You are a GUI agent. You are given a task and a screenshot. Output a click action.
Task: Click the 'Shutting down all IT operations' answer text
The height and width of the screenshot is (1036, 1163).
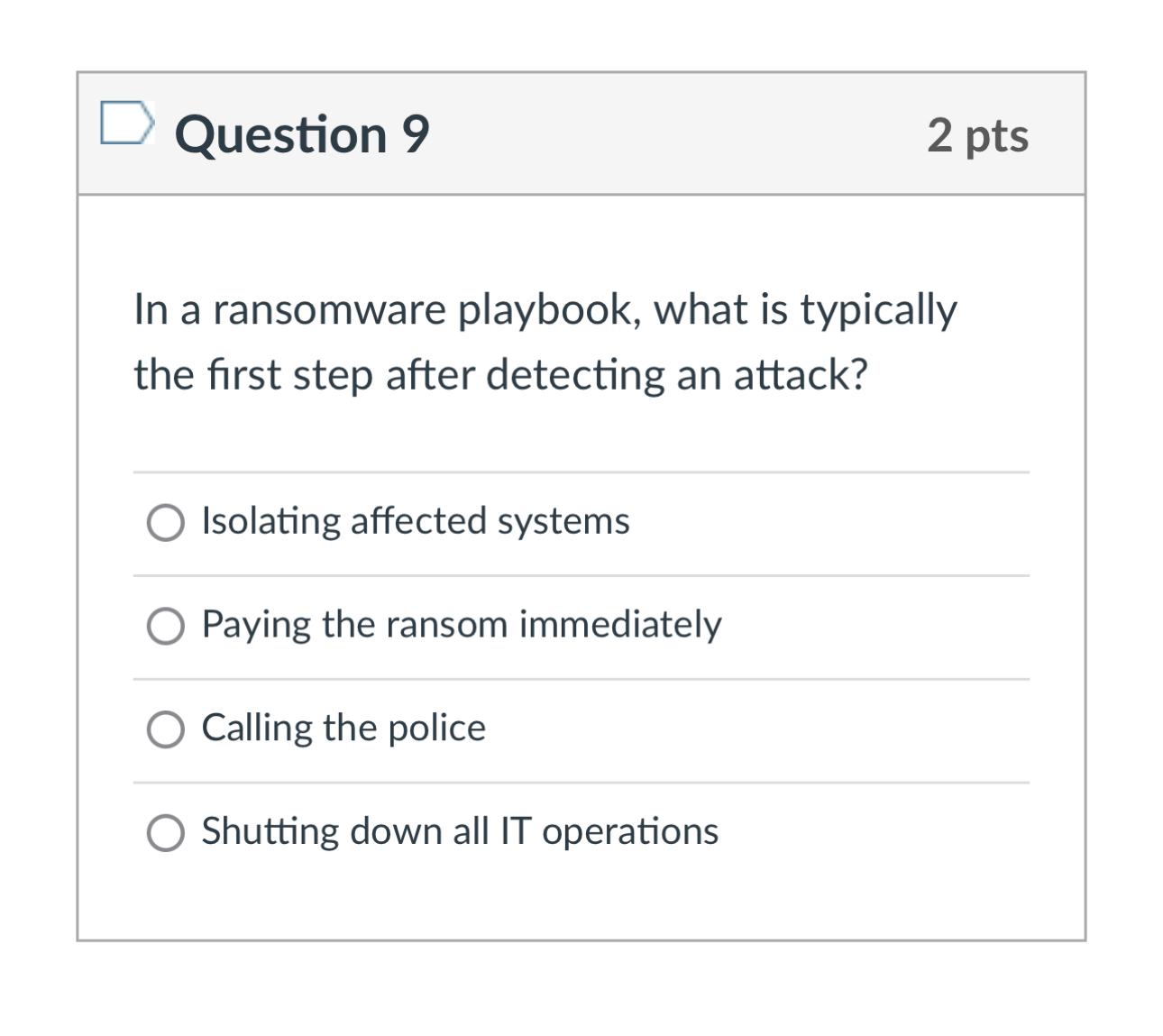point(458,831)
